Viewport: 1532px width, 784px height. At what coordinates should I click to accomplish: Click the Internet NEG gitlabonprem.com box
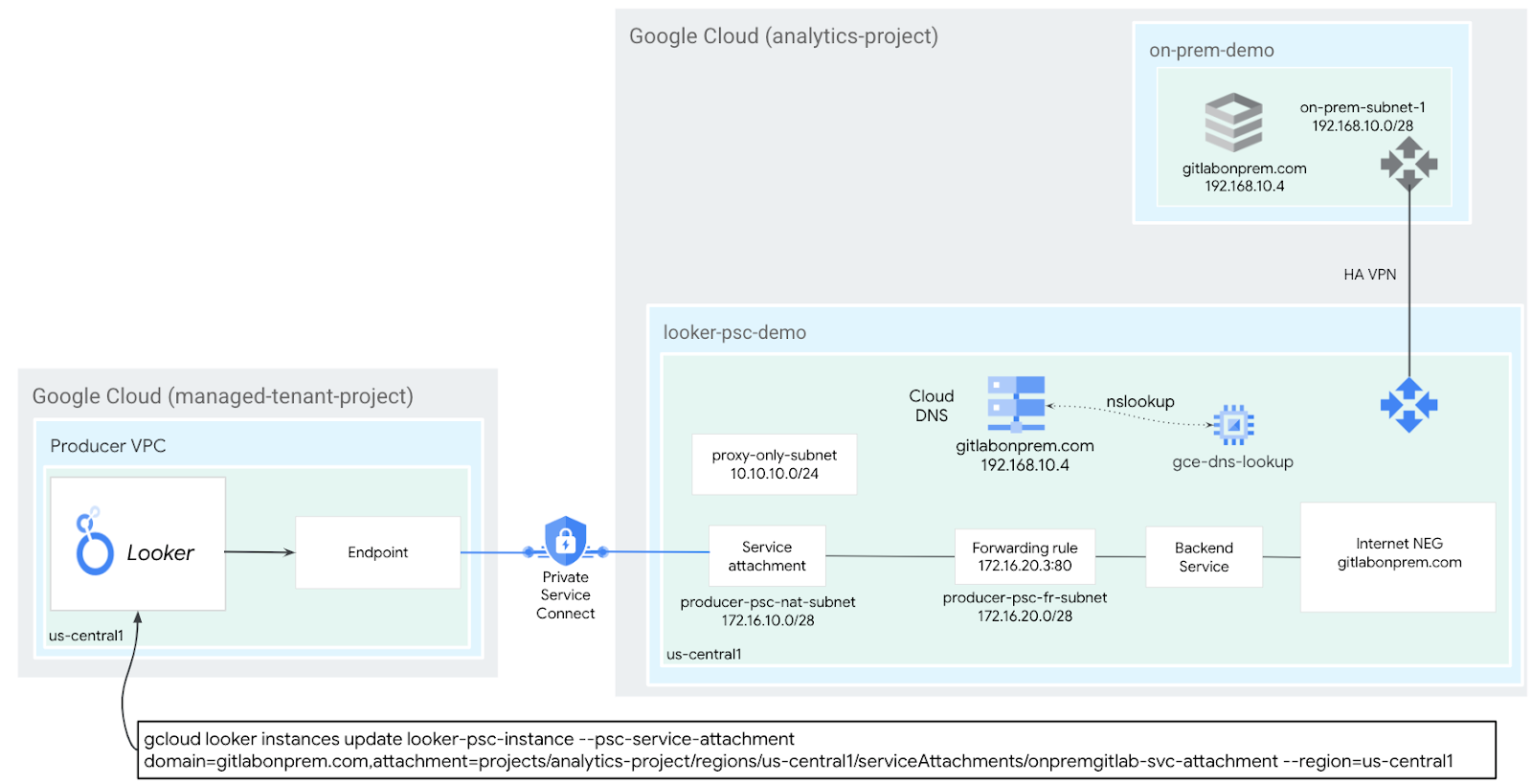[x=1398, y=556]
